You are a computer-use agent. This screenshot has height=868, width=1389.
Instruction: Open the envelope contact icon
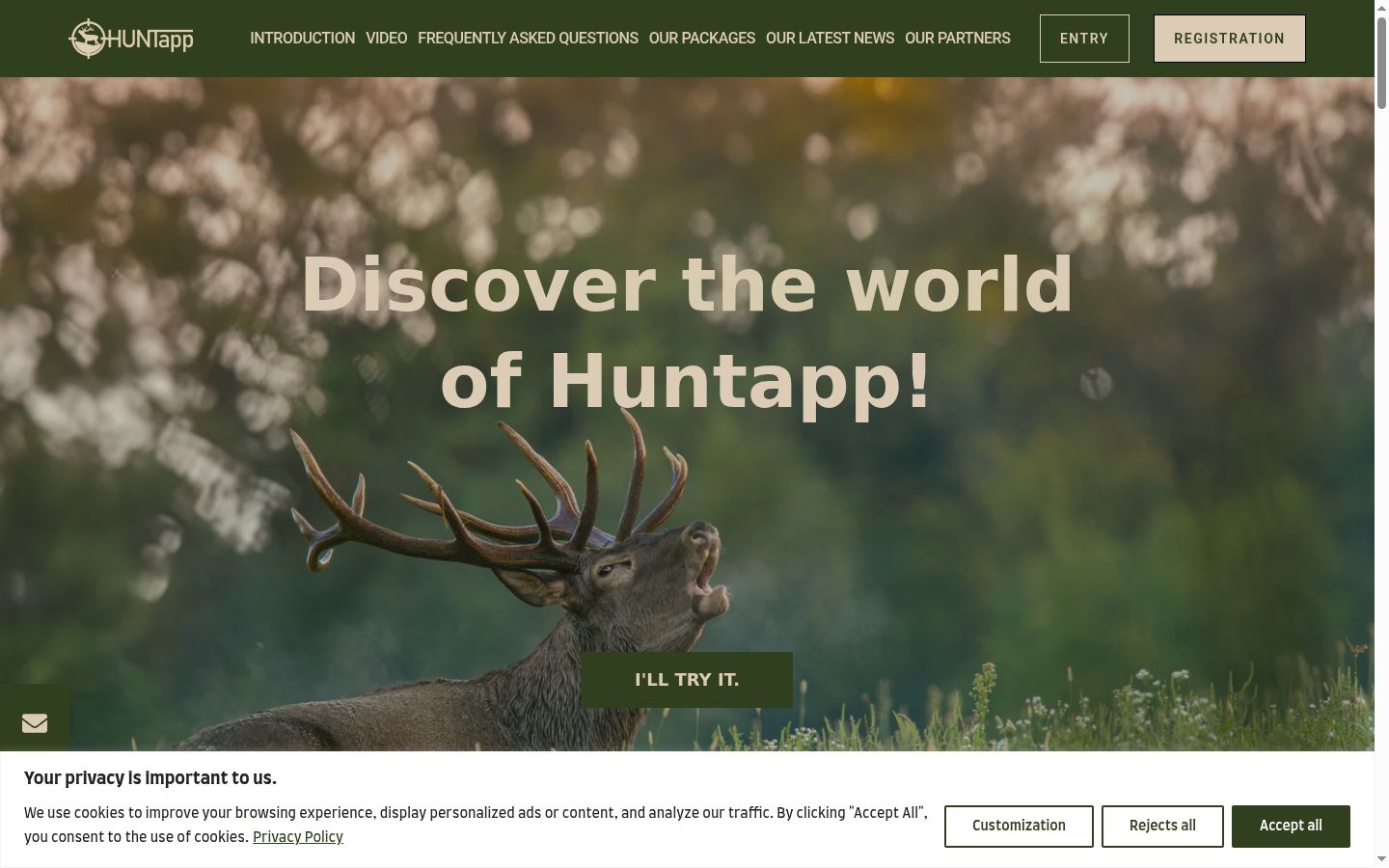pyautogui.click(x=35, y=722)
